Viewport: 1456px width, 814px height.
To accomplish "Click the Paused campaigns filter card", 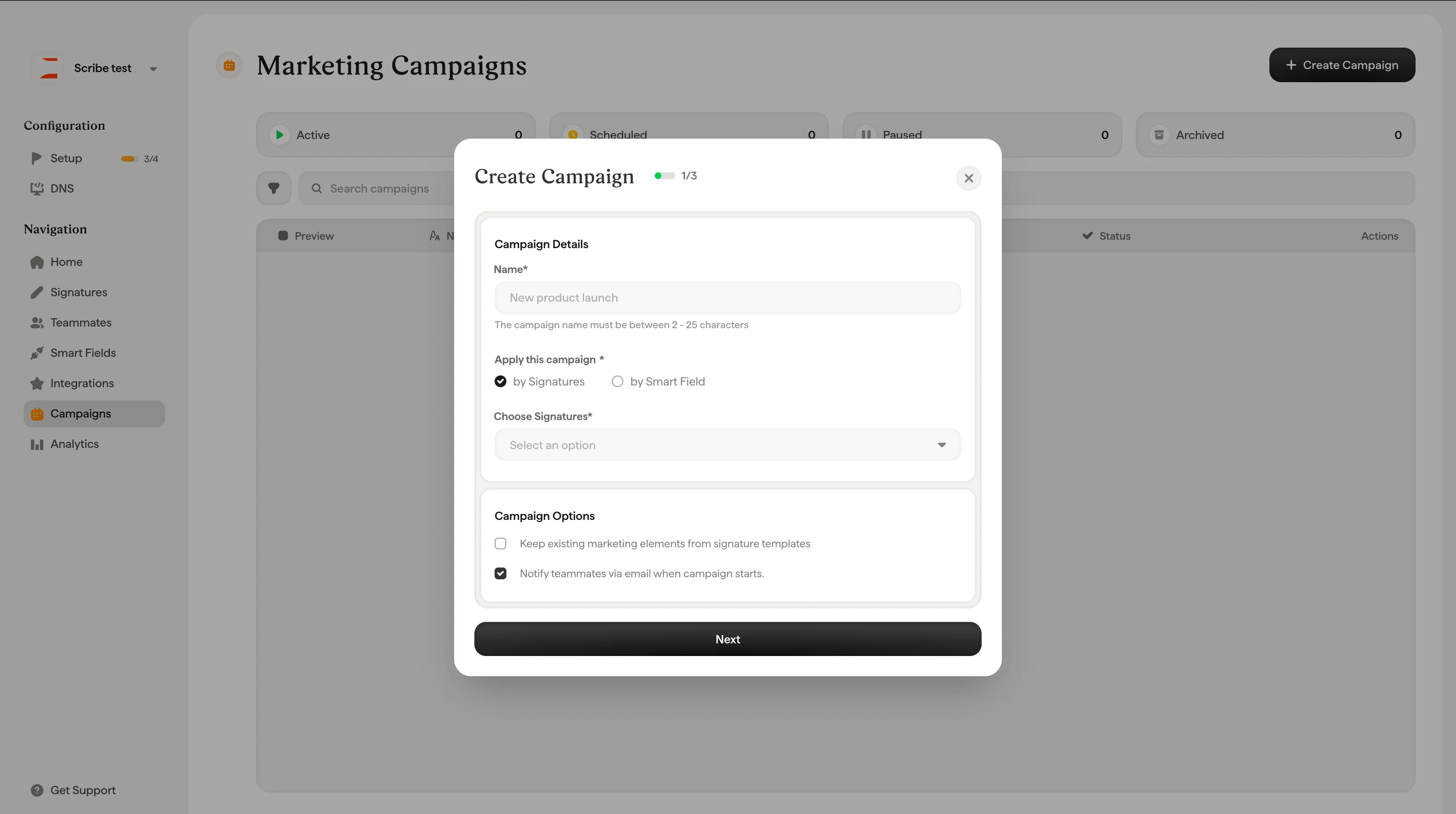I will pos(982,134).
